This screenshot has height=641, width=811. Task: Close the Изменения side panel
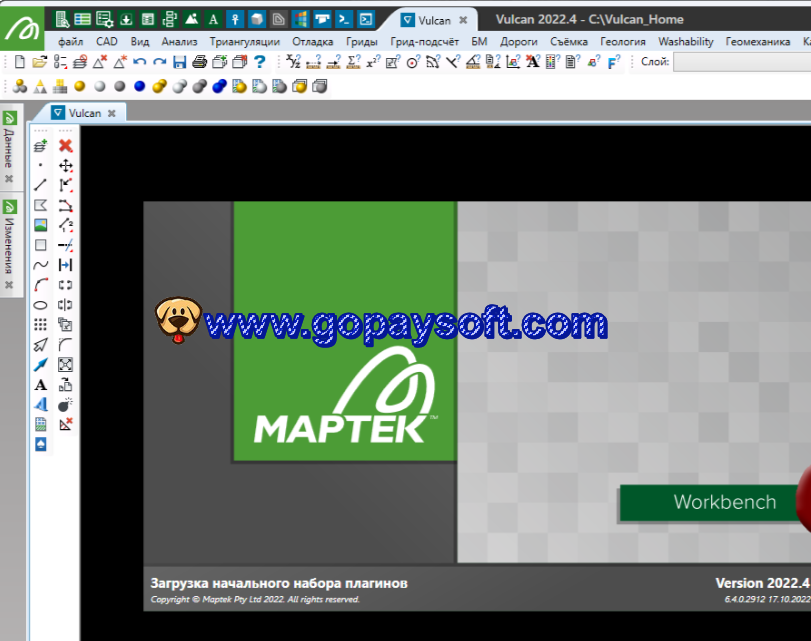click(x=9, y=285)
